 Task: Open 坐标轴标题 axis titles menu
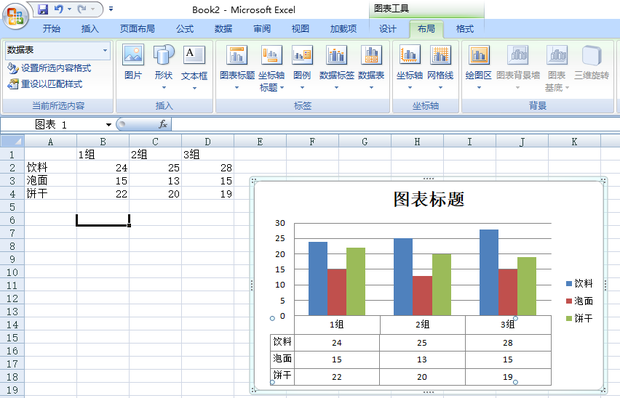point(271,67)
